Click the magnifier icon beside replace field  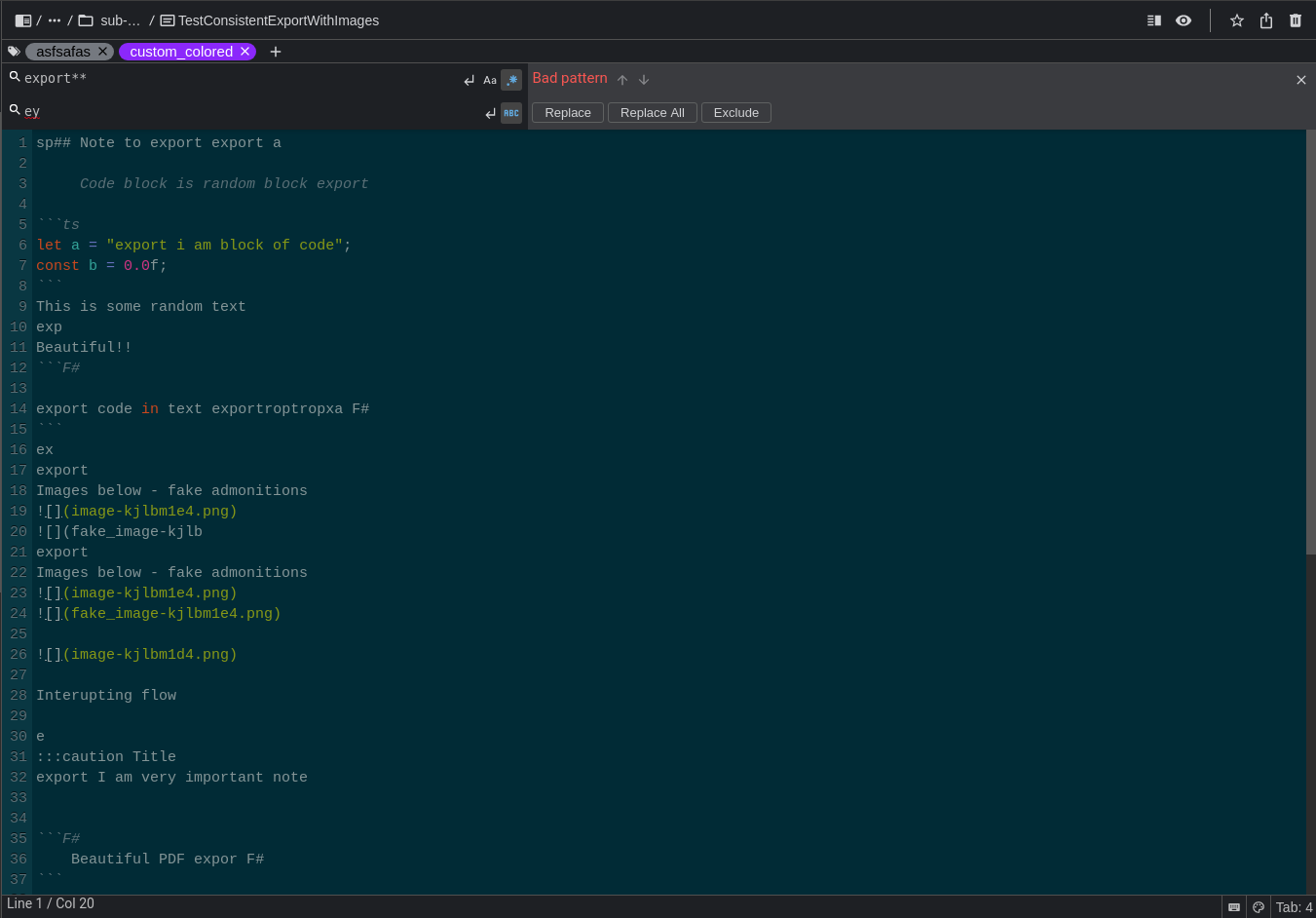[15, 110]
